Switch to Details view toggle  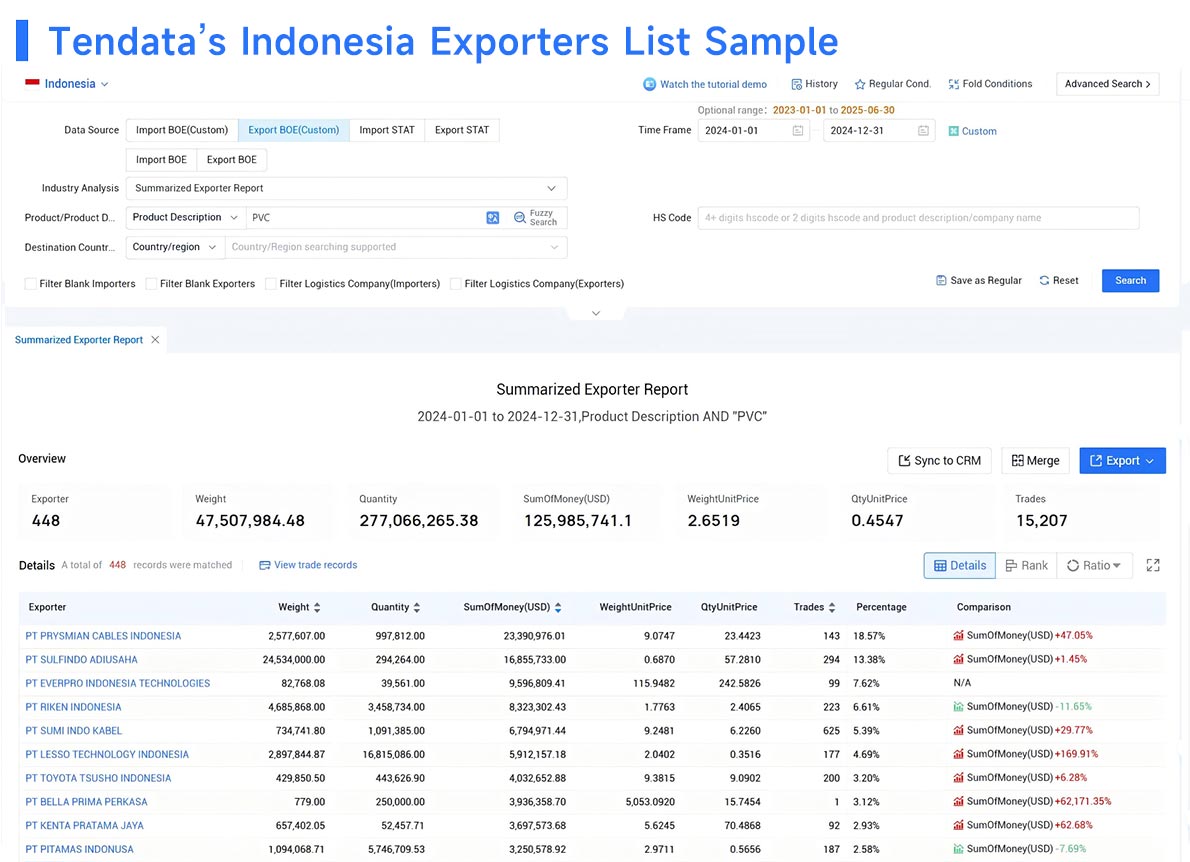[959, 565]
